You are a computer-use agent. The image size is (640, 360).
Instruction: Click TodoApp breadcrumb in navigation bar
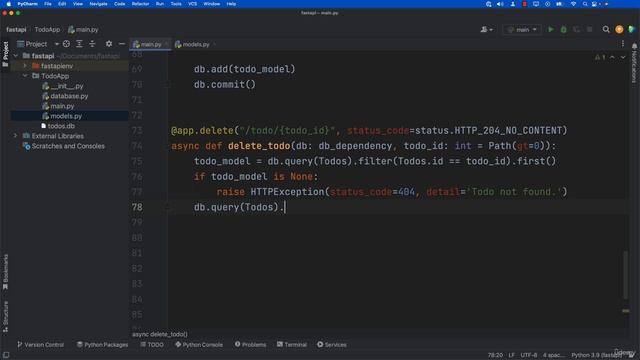(x=47, y=29)
